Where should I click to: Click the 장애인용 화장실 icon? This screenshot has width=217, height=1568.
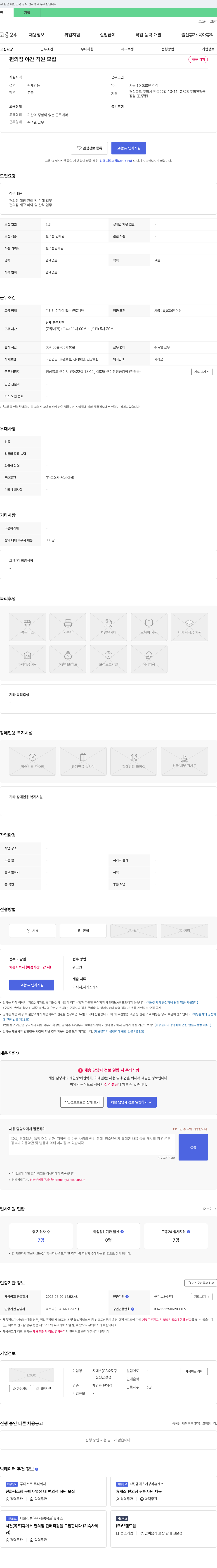(x=134, y=761)
